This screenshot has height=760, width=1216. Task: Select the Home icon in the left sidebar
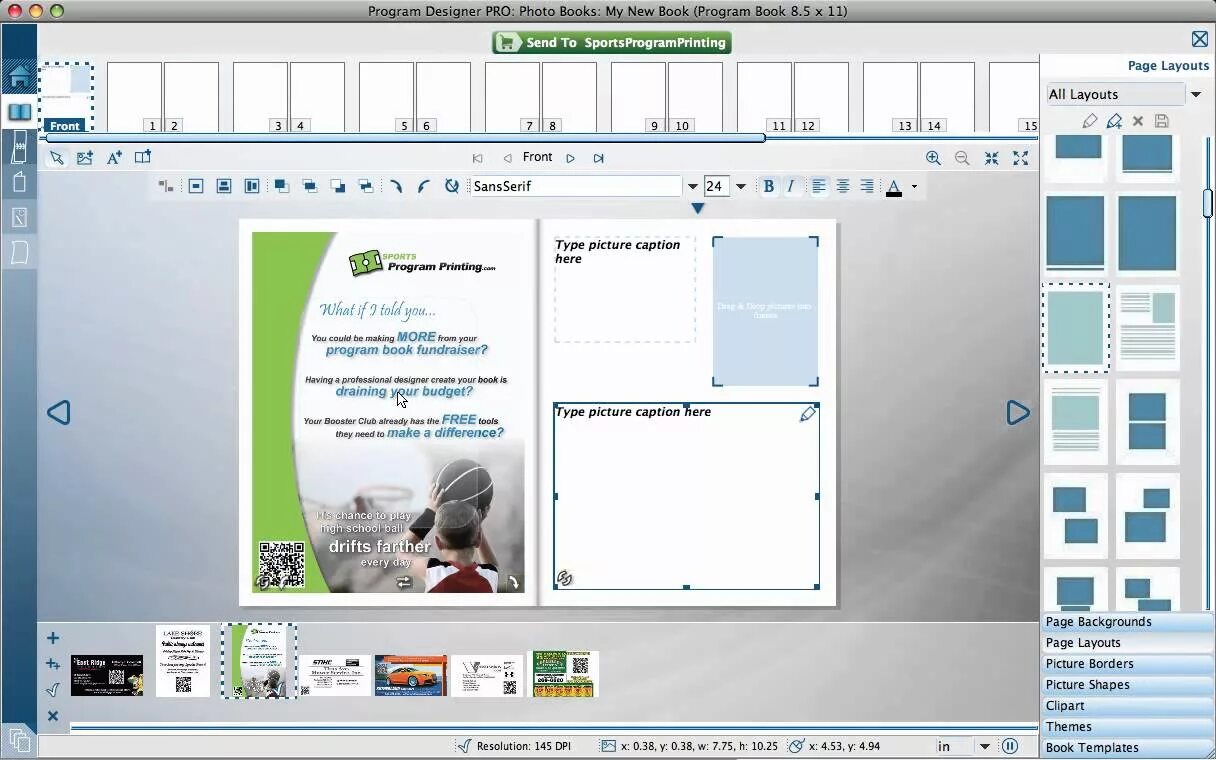click(20, 76)
